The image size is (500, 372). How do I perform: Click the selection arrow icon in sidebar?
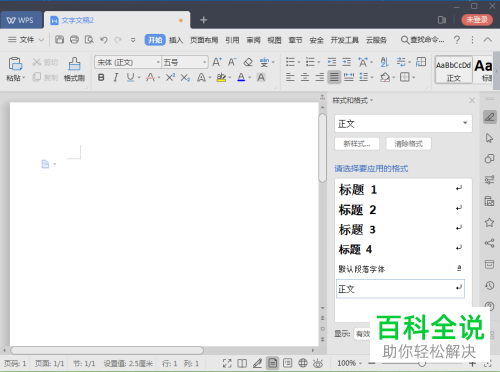489,138
